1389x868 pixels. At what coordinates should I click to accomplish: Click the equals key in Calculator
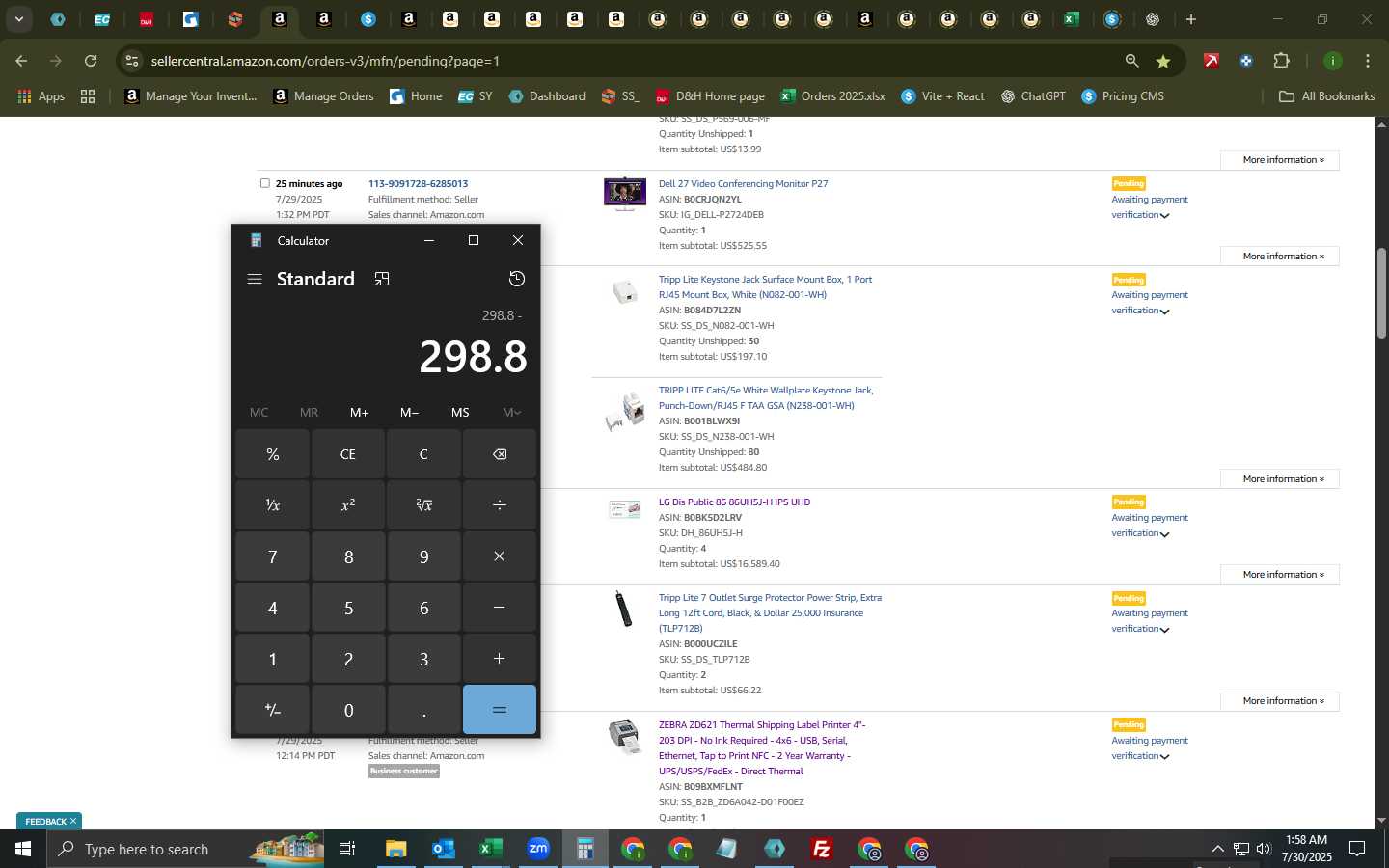coord(500,710)
